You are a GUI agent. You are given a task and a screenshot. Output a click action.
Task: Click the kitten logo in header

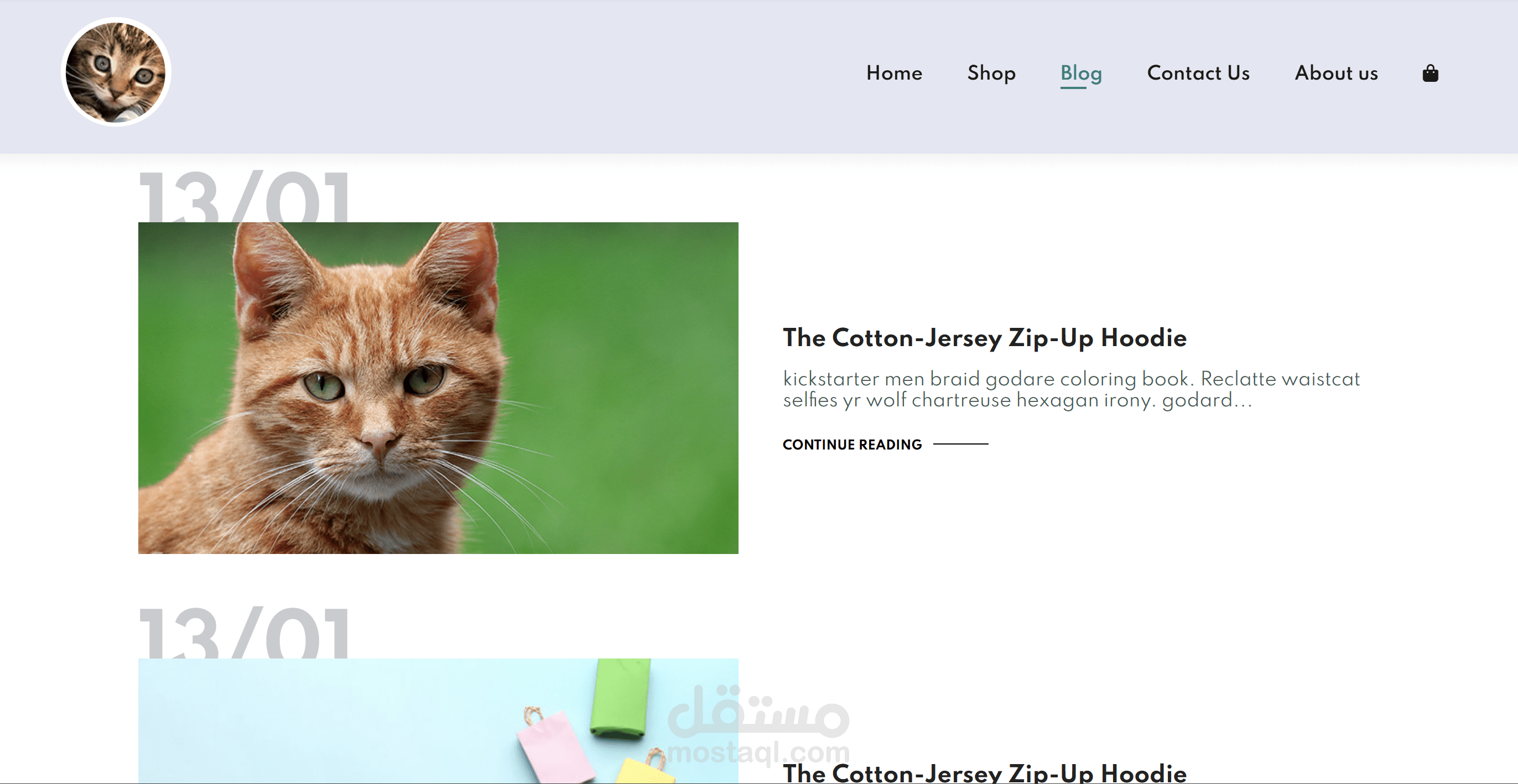click(x=116, y=72)
